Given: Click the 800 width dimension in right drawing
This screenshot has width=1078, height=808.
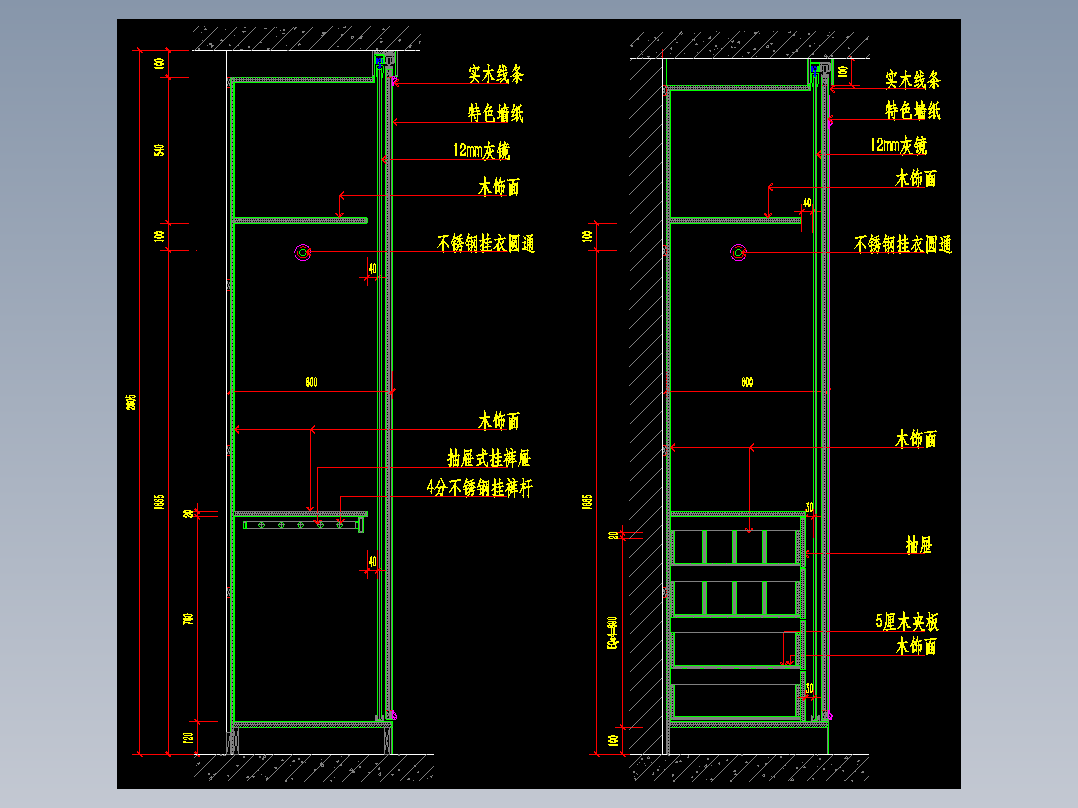Looking at the screenshot, I should pyautogui.click(x=747, y=382).
